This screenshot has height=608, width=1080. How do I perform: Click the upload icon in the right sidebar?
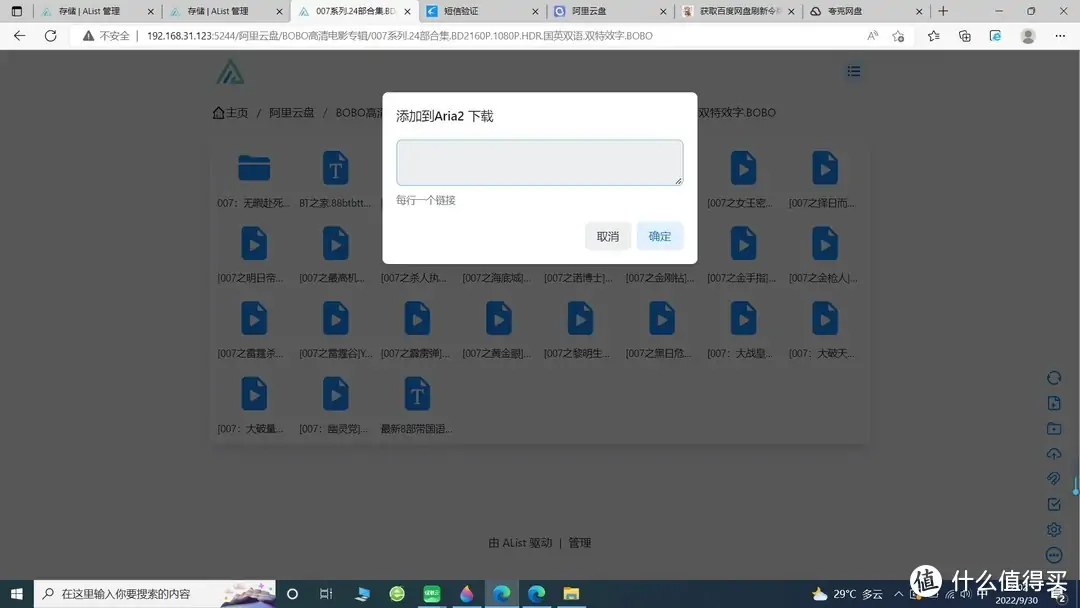point(1053,453)
